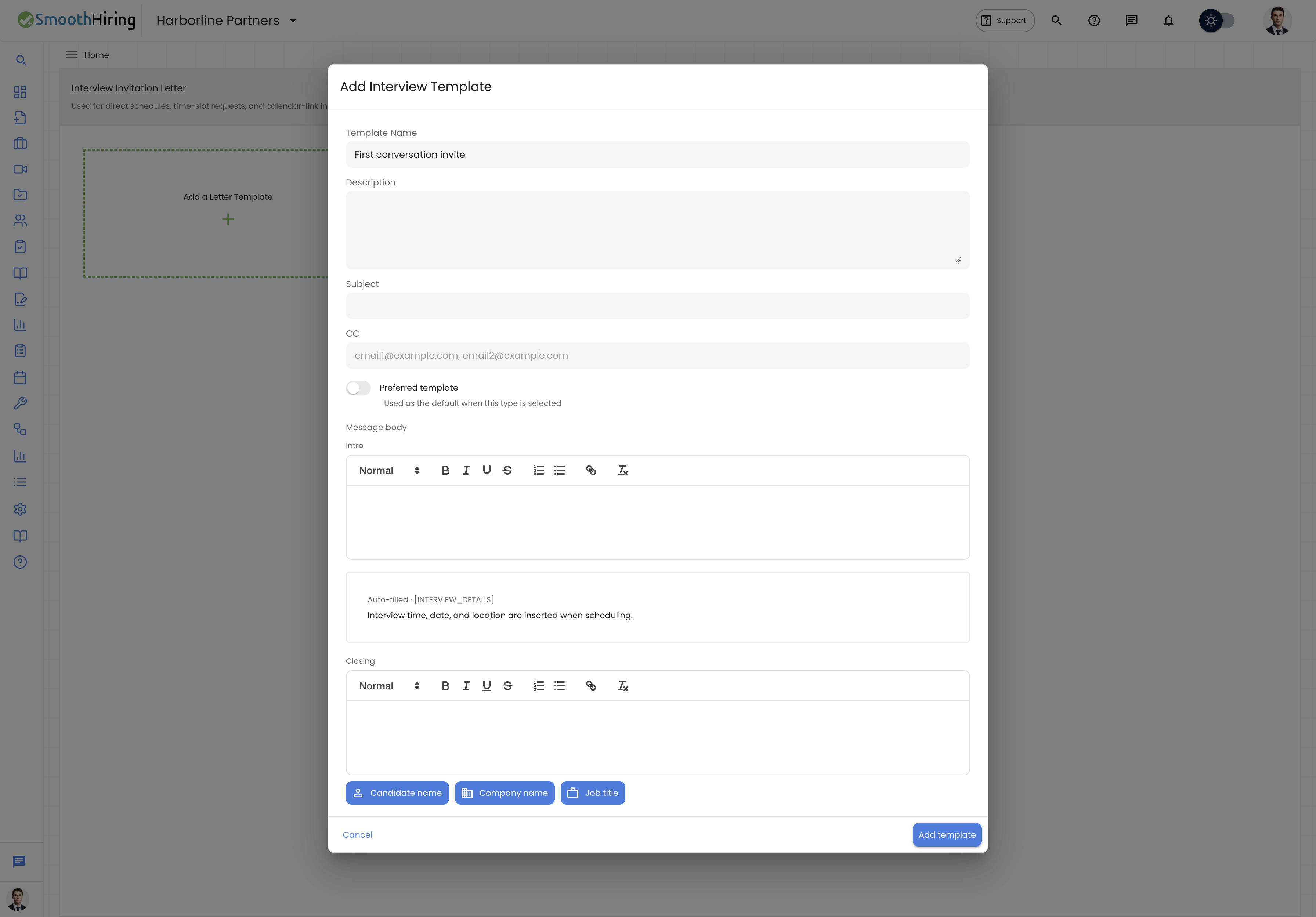Viewport: 1316px width, 917px height.
Task: Click the help question mark in top bar
Action: click(x=1093, y=21)
